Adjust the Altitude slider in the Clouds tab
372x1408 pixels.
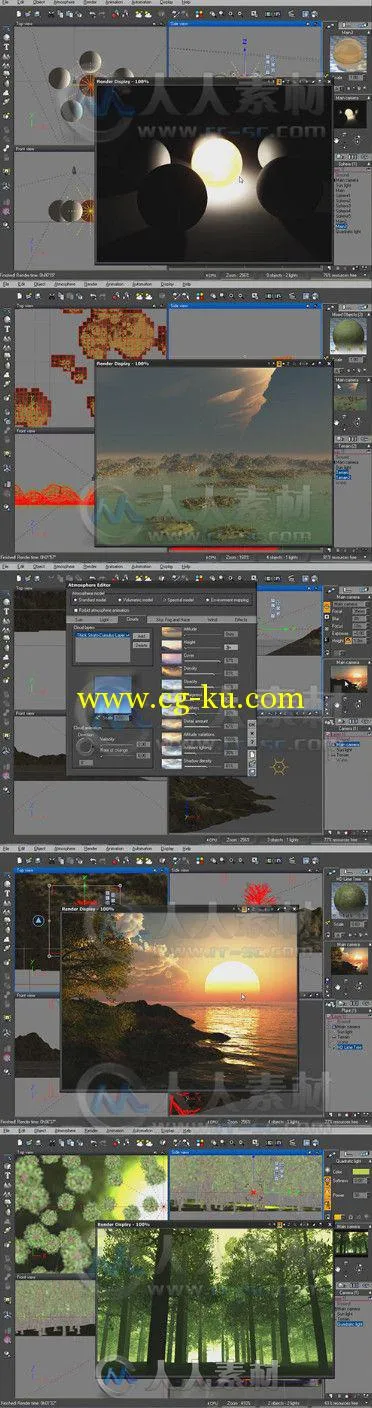coord(202,634)
